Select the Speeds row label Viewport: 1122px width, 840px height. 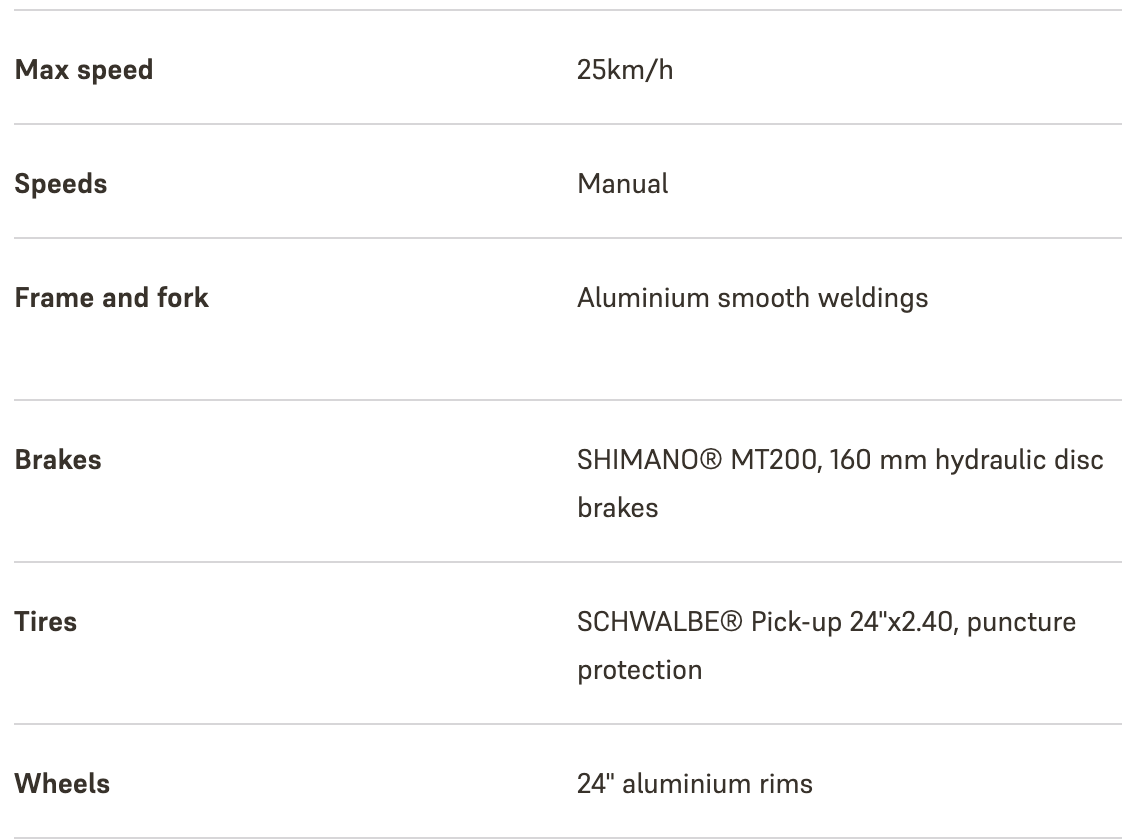pyautogui.click(x=61, y=184)
